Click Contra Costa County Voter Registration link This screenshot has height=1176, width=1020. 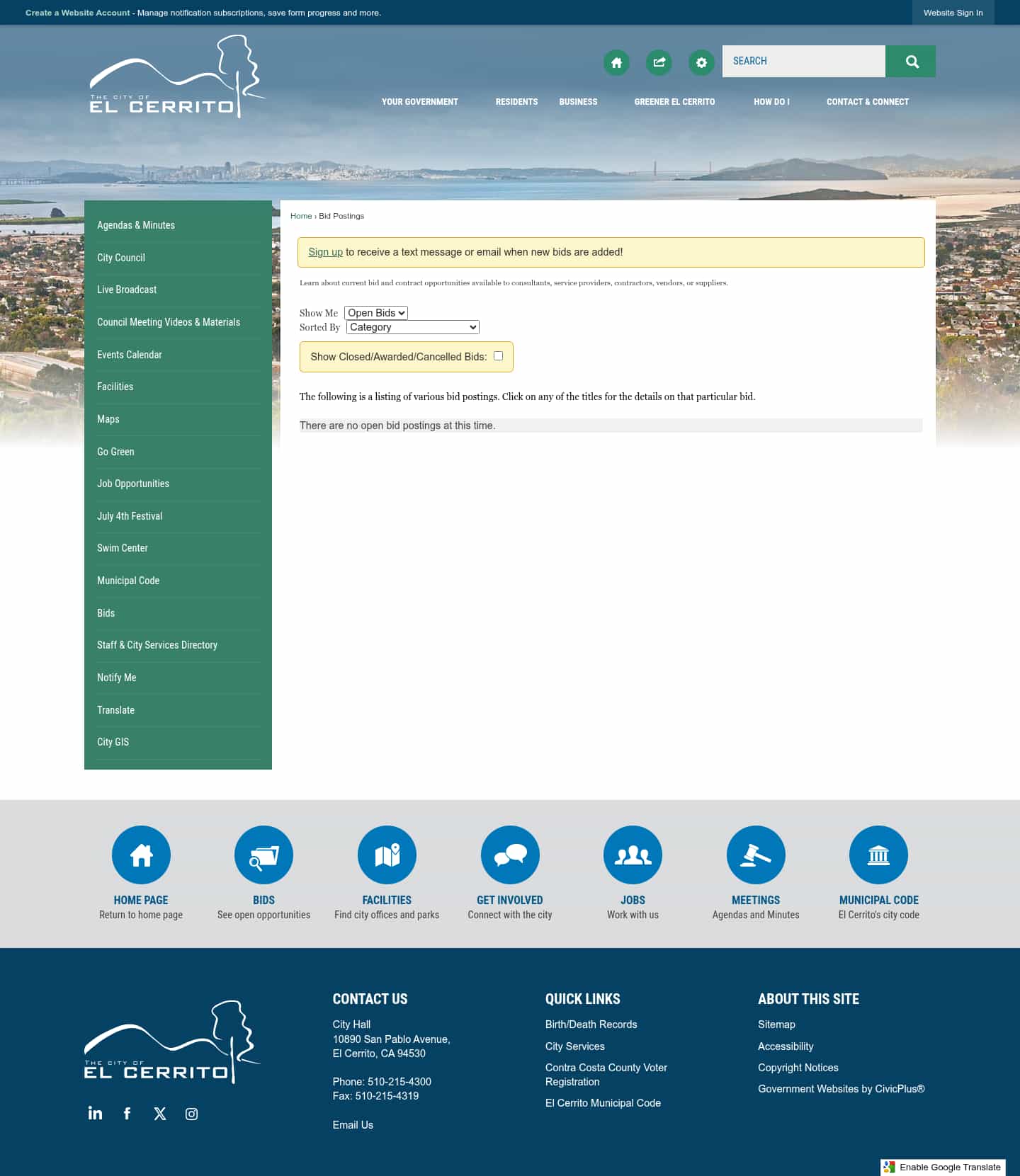pyautogui.click(x=606, y=1075)
